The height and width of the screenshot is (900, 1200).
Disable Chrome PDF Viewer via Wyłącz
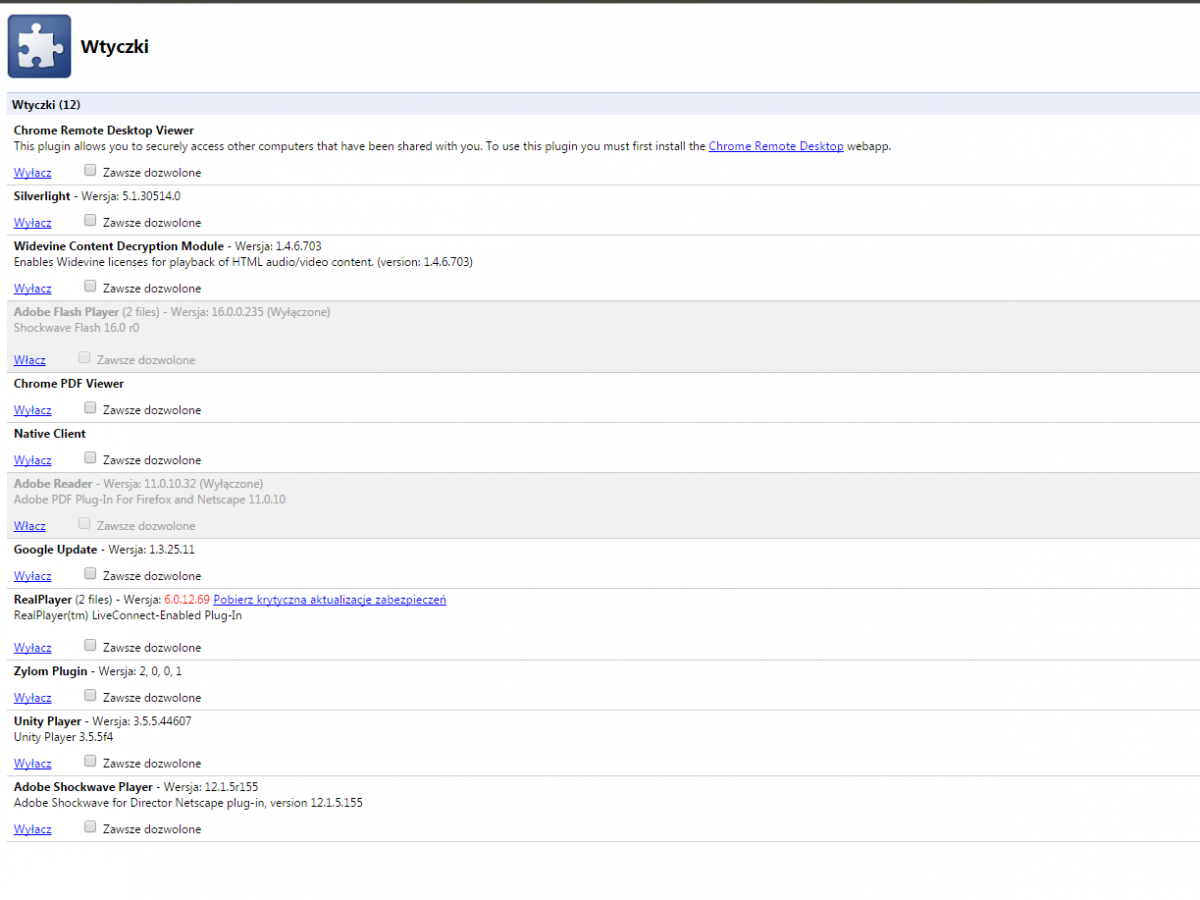32,410
